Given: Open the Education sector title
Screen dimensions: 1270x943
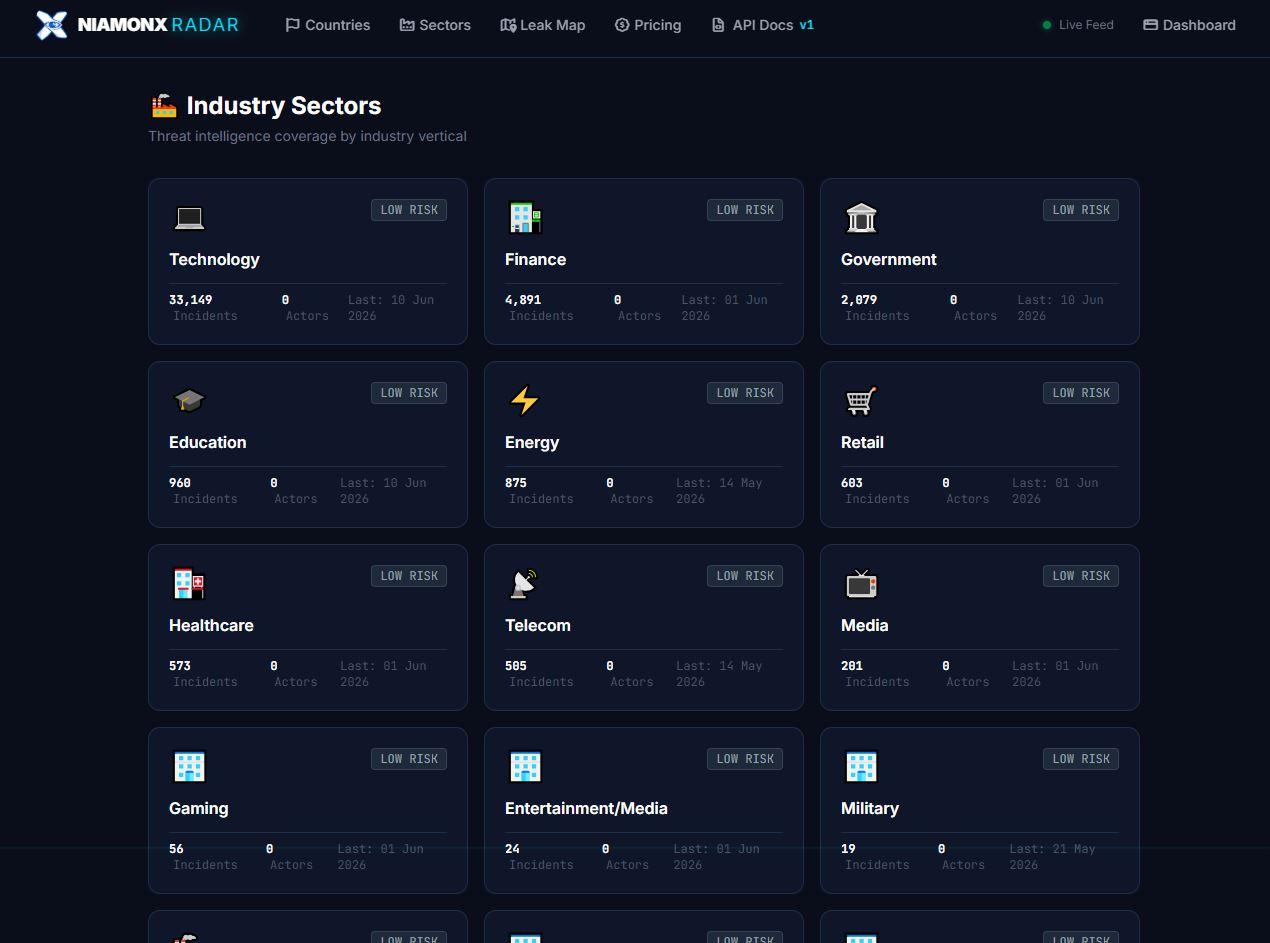Looking at the screenshot, I should pyautogui.click(x=207, y=442).
